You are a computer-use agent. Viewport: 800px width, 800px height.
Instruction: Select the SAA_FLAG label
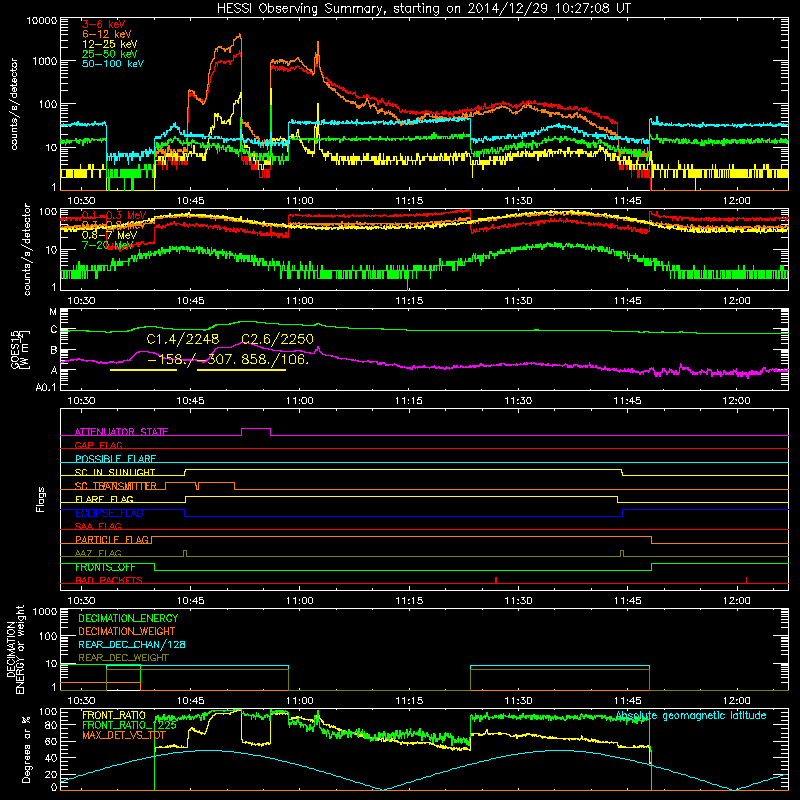click(98, 526)
